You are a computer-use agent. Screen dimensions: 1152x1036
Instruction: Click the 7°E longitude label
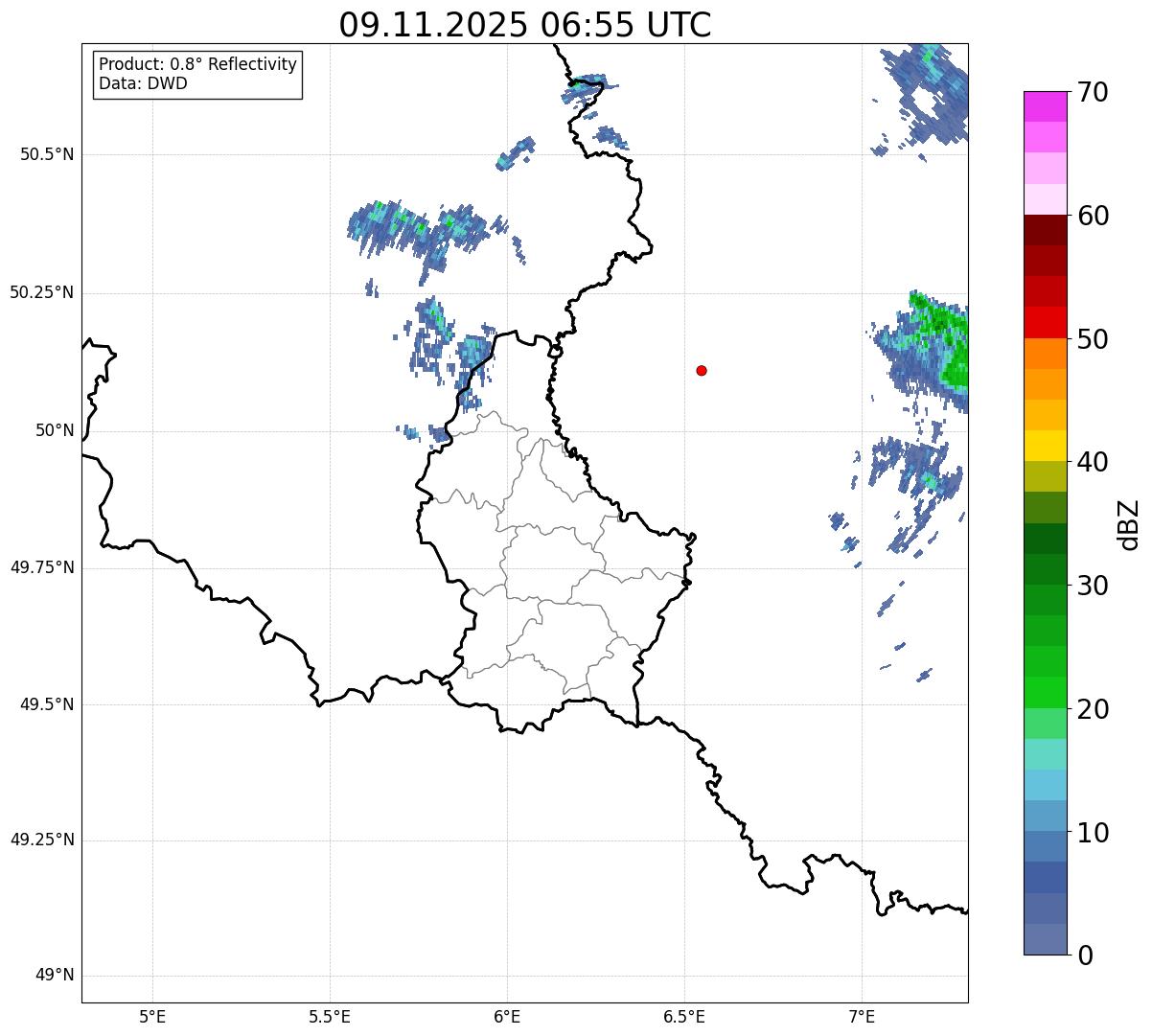click(862, 1017)
